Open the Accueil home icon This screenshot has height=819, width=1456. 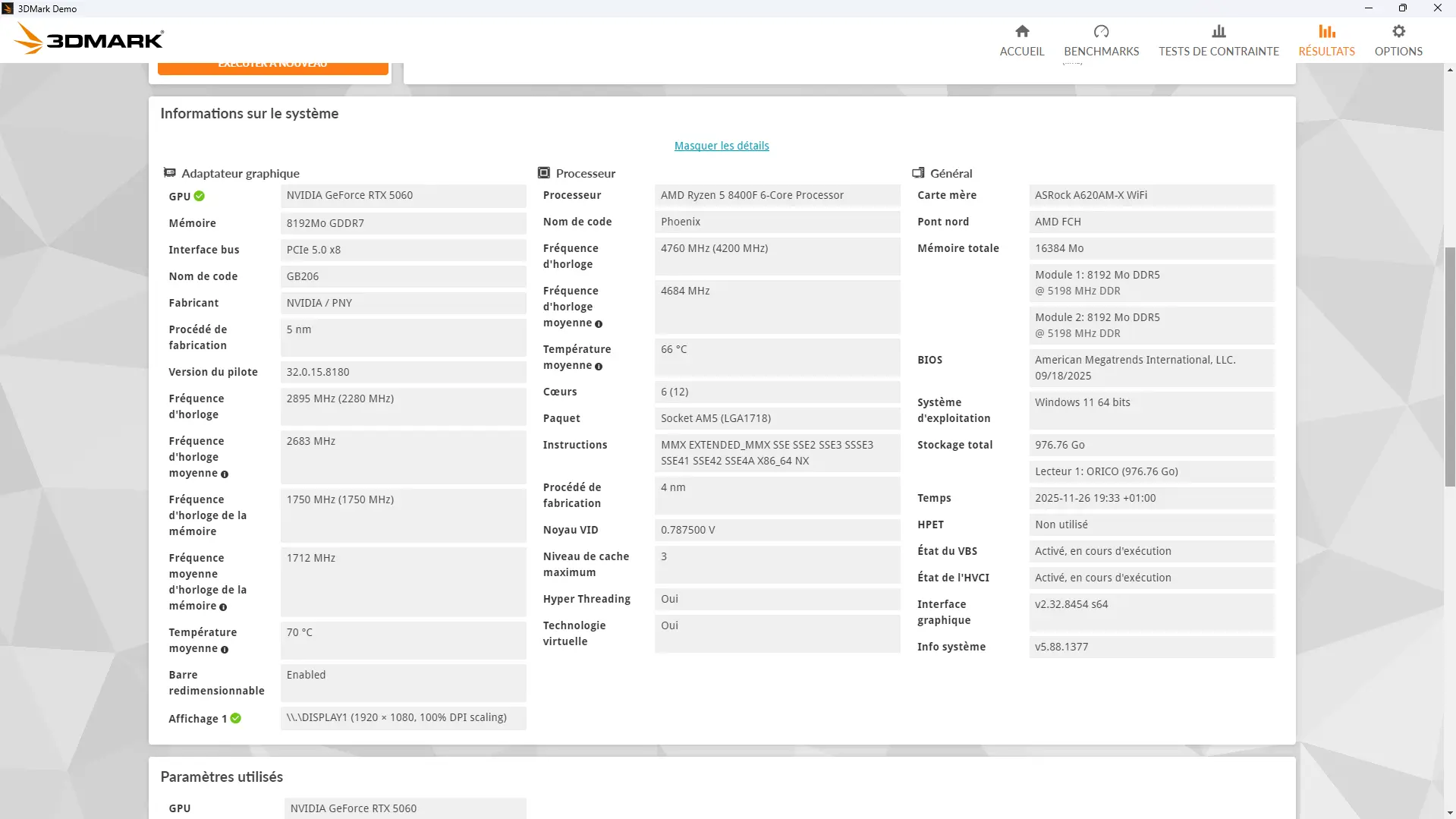[x=1022, y=31]
